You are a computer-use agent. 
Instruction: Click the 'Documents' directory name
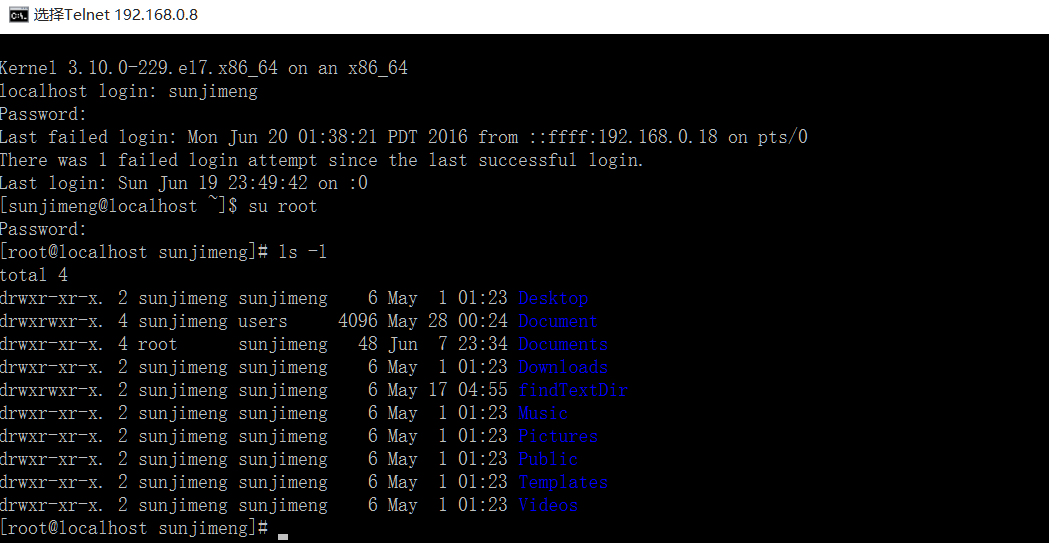click(x=563, y=344)
